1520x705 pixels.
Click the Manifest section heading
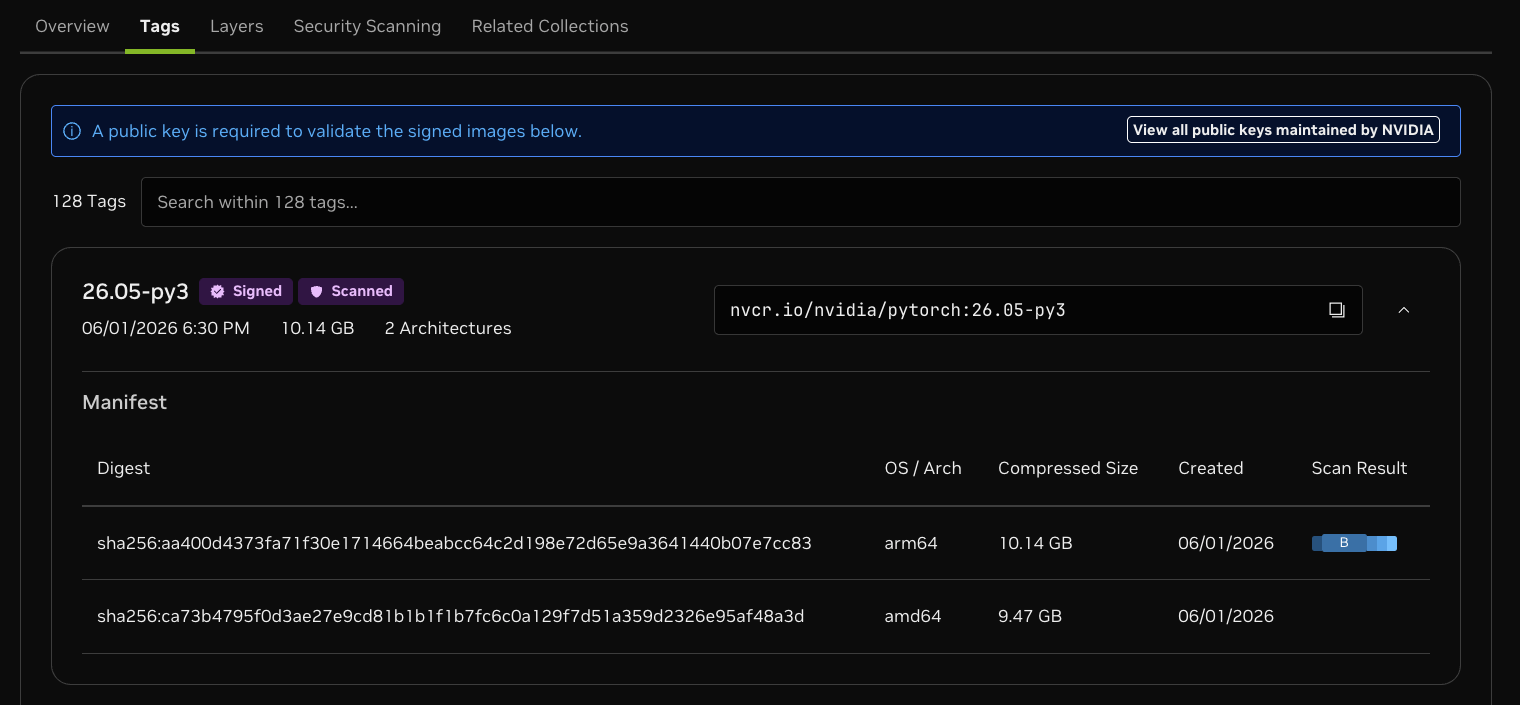click(x=124, y=402)
